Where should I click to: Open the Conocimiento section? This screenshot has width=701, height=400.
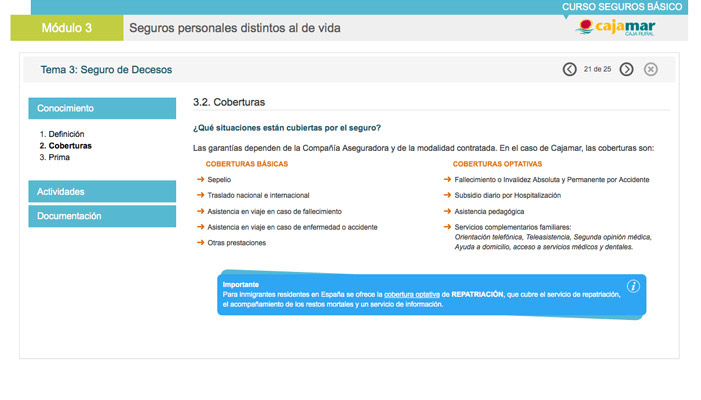coord(102,108)
